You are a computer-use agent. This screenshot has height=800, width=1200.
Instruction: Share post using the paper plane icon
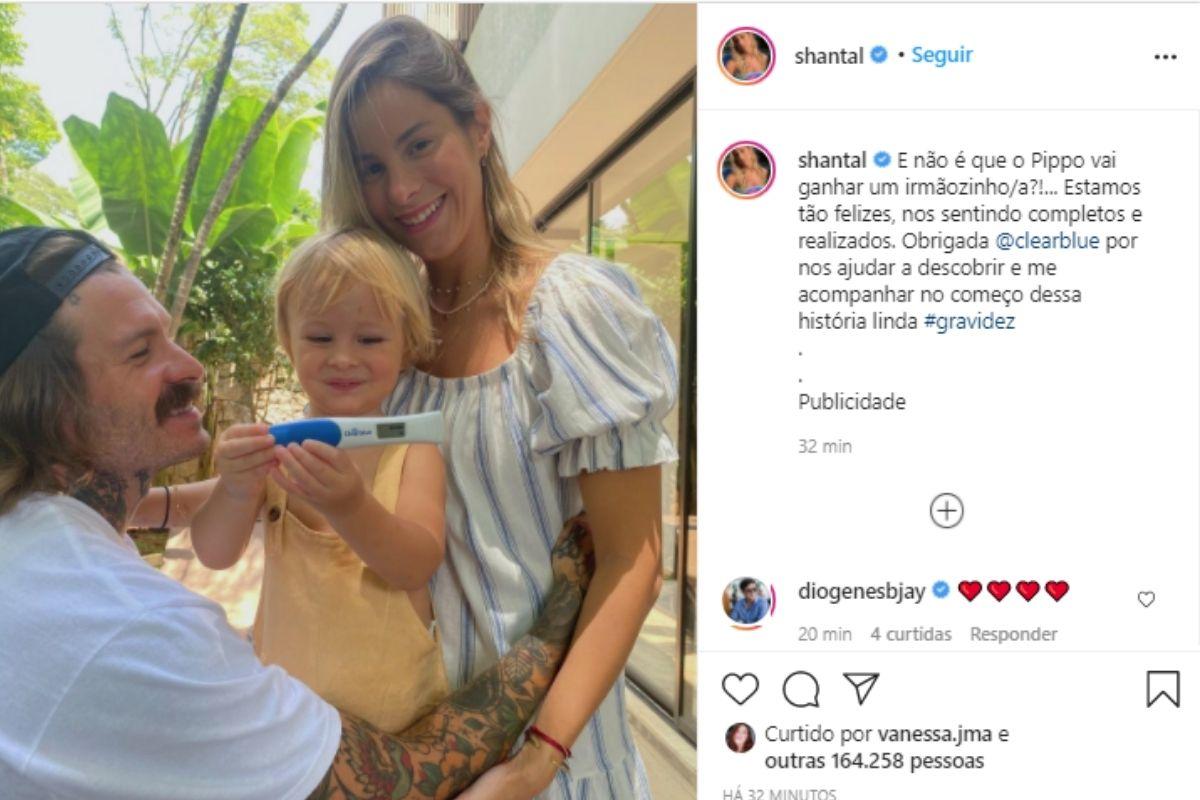pos(861,688)
